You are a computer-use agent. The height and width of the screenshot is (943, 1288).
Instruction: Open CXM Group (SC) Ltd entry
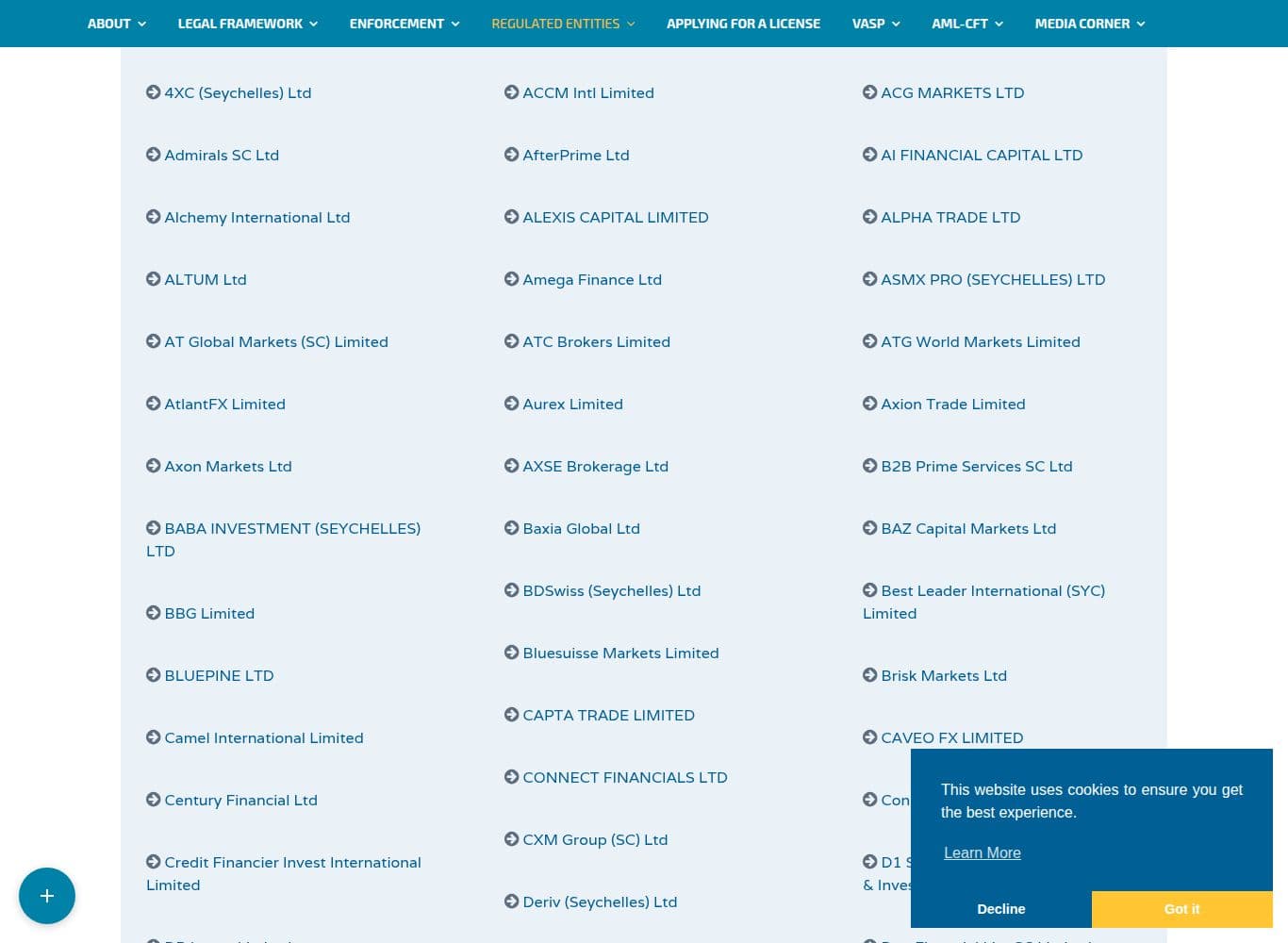[595, 839]
